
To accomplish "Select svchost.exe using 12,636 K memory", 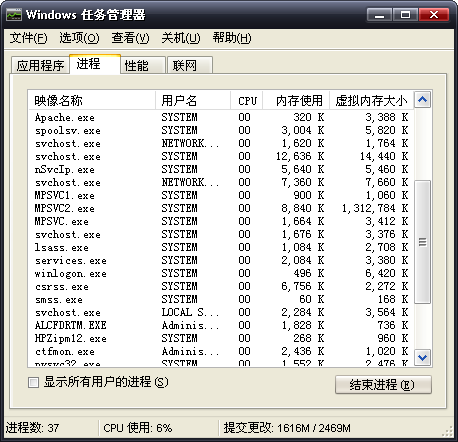I will (x=221, y=156).
